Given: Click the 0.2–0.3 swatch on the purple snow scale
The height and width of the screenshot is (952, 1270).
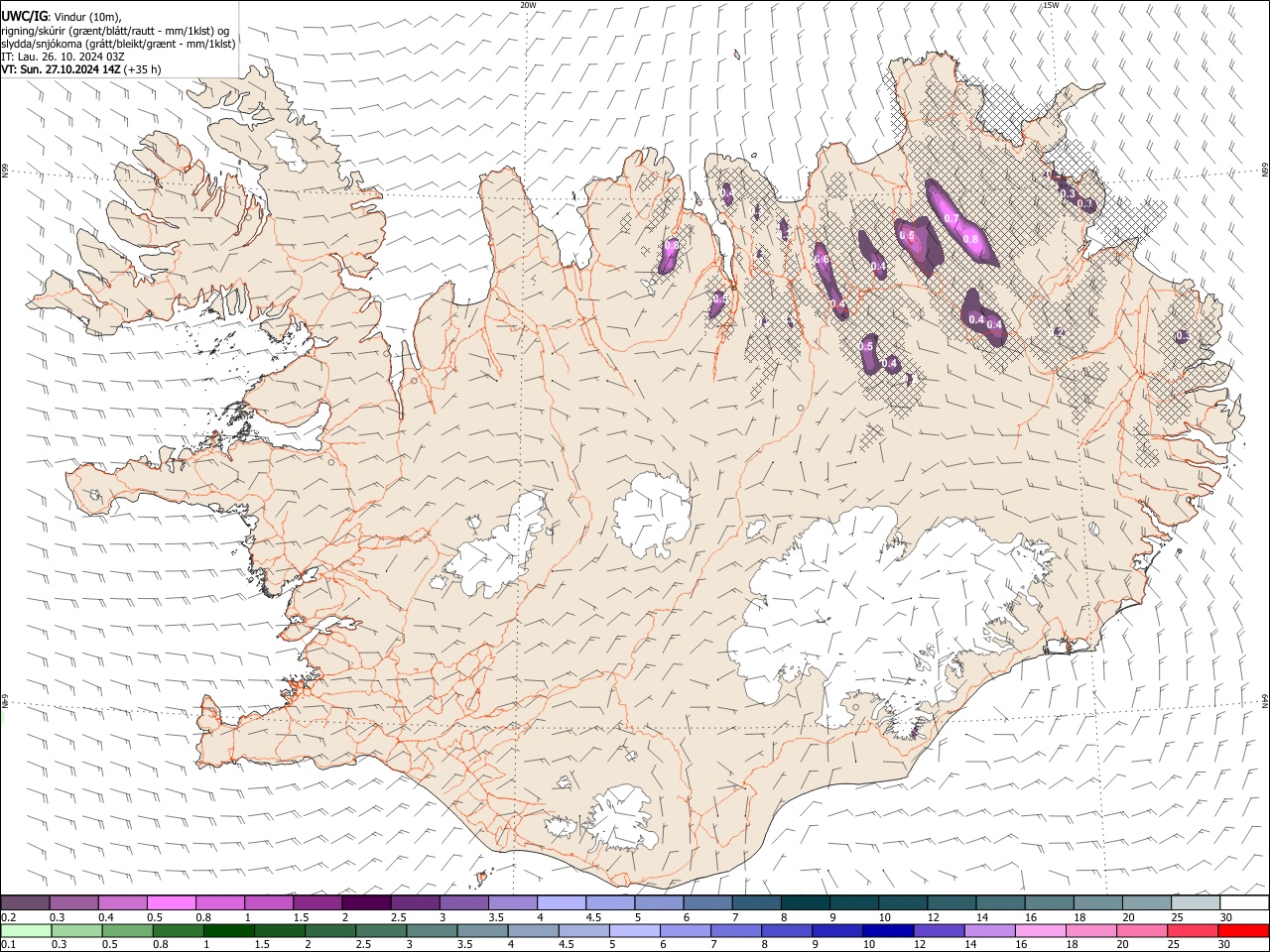Looking at the screenshot, I should click(25, 902).
